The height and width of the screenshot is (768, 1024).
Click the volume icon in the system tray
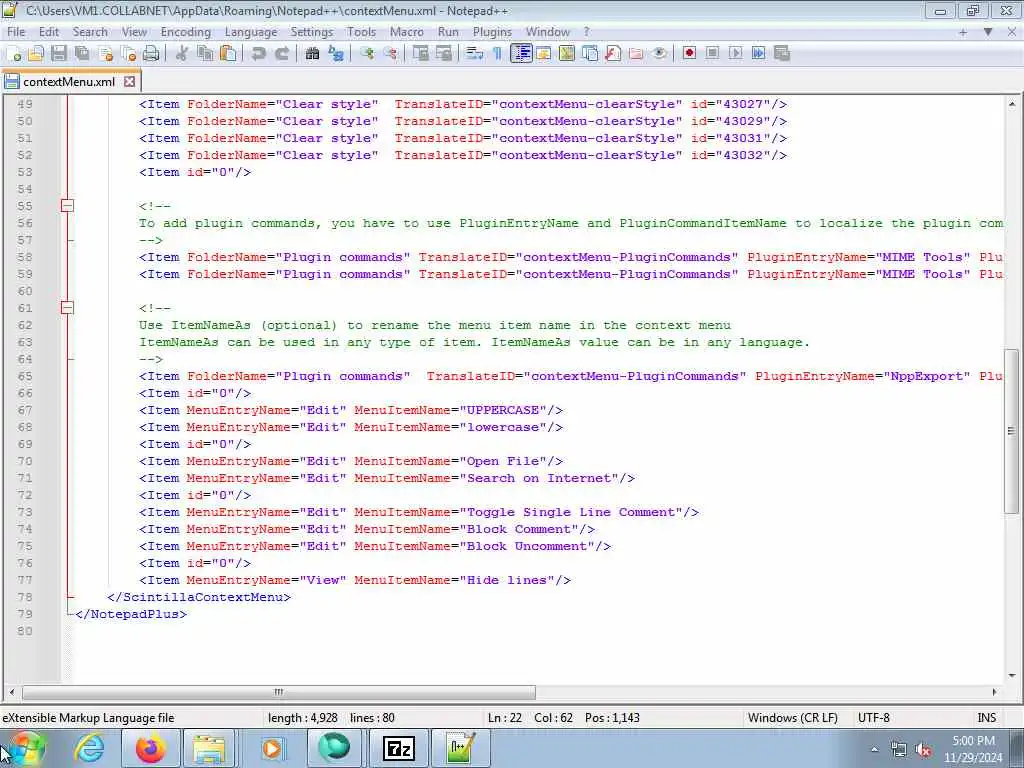[x=923, y=750]
